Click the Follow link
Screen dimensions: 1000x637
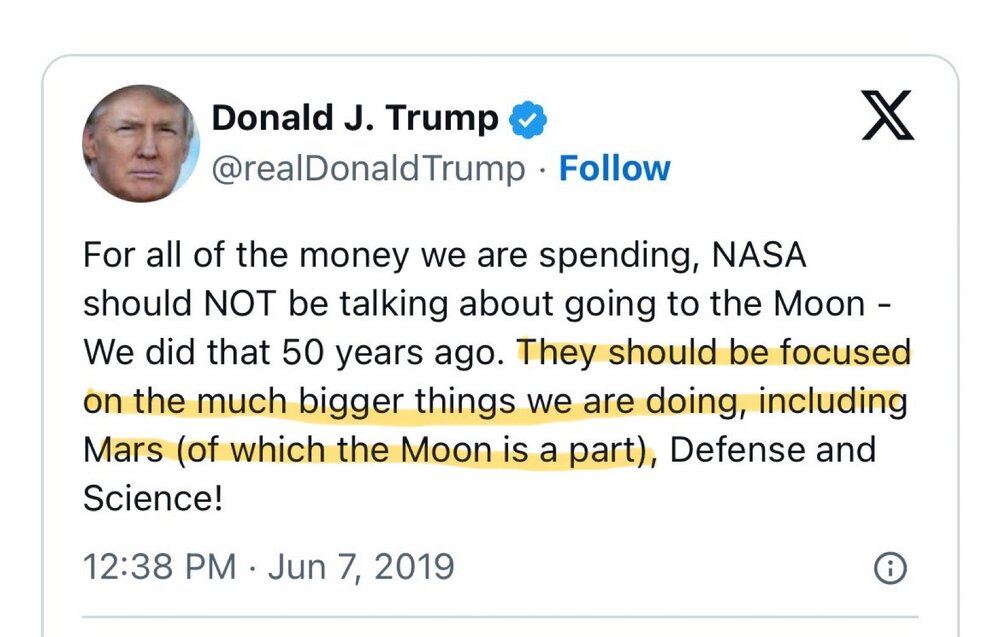(x=614, y=168)
